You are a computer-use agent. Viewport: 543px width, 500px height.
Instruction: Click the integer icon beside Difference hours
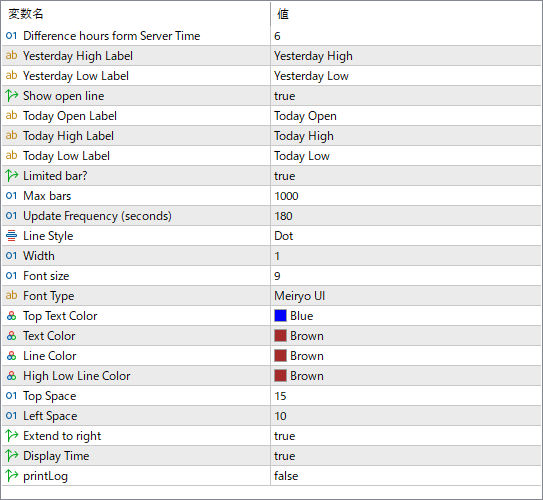(11, 36)
